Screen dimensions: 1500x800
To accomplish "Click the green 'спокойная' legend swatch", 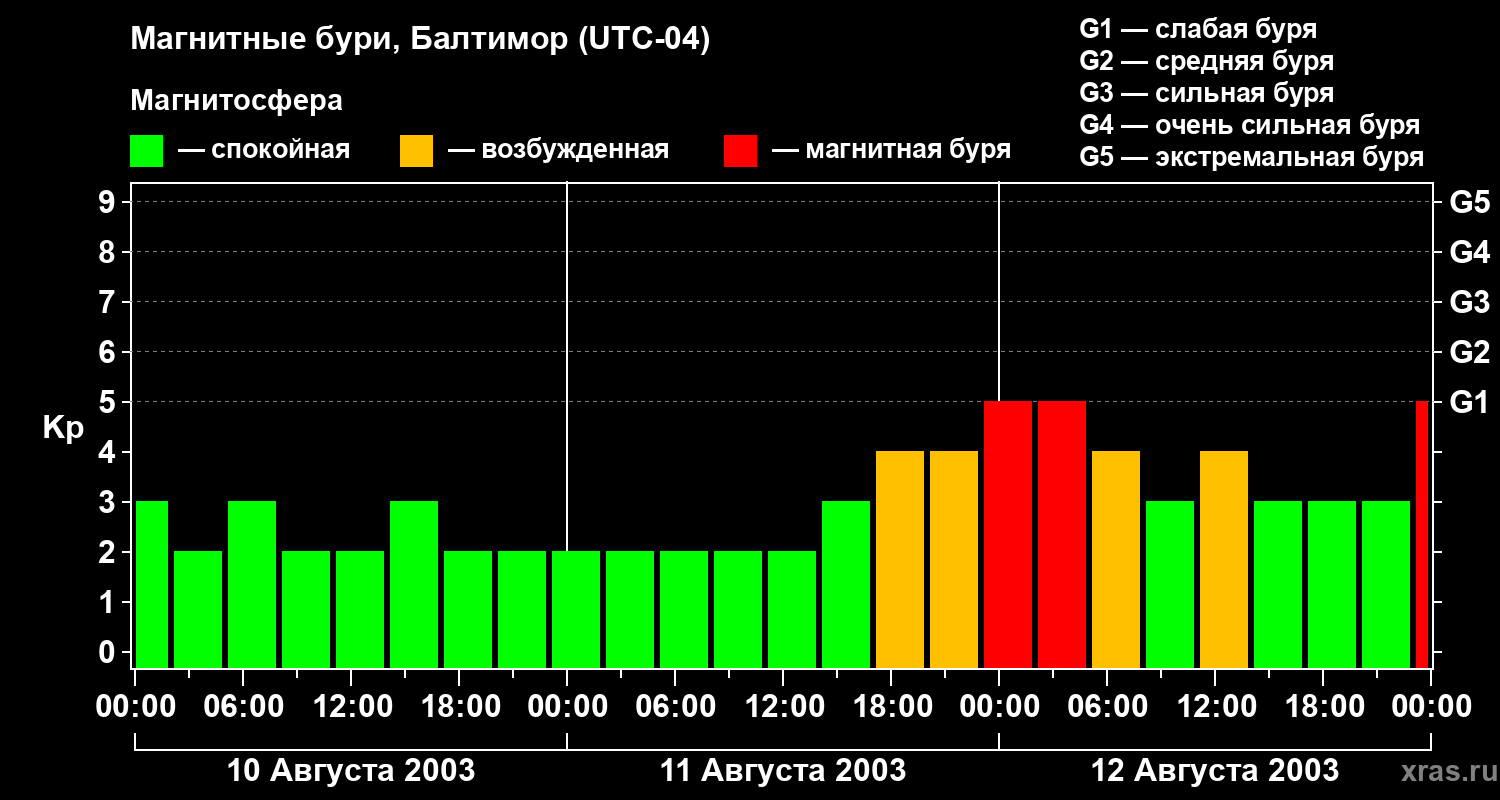I will click(146, 151).
